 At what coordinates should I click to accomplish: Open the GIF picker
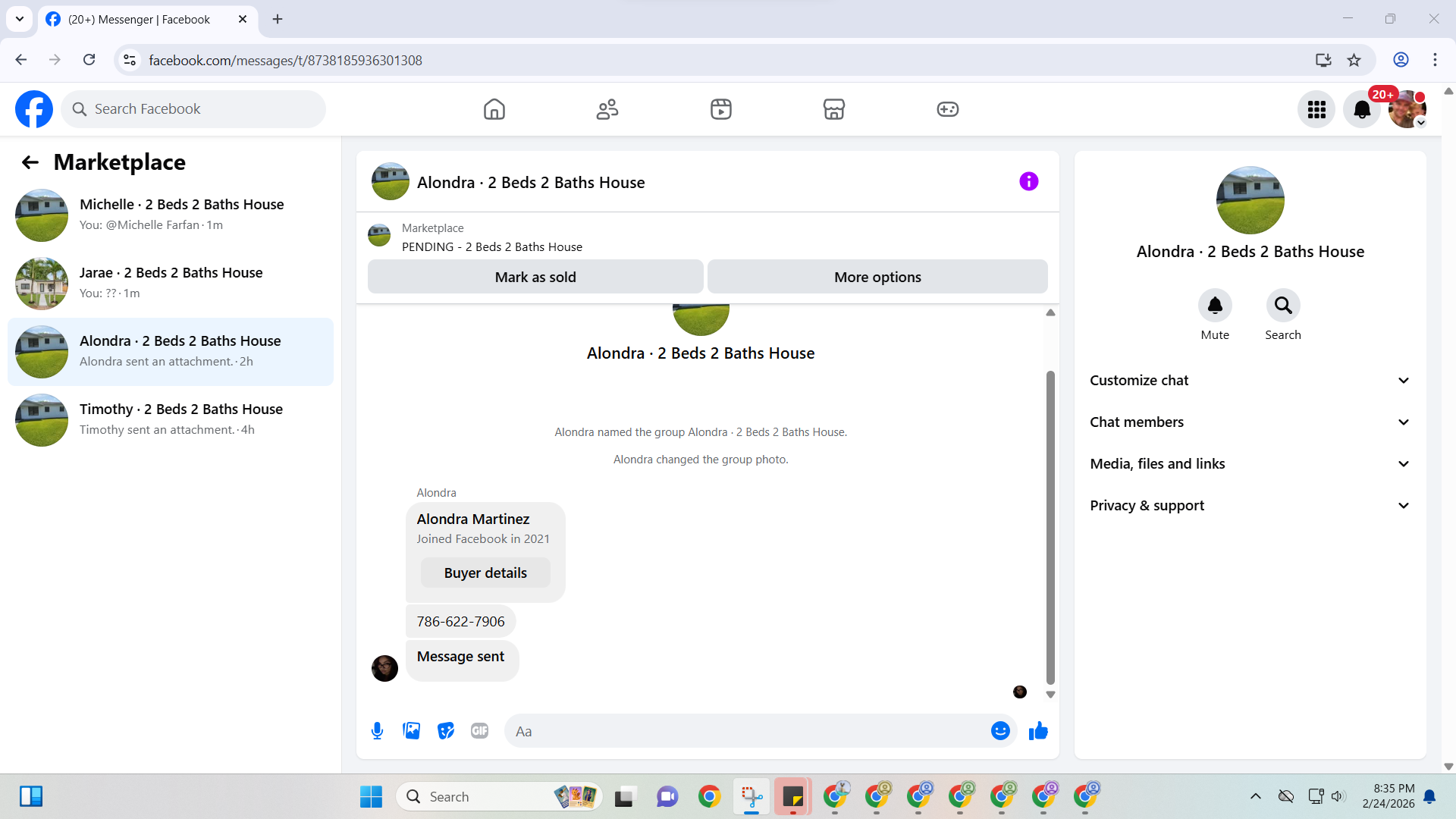pos(479,731)
